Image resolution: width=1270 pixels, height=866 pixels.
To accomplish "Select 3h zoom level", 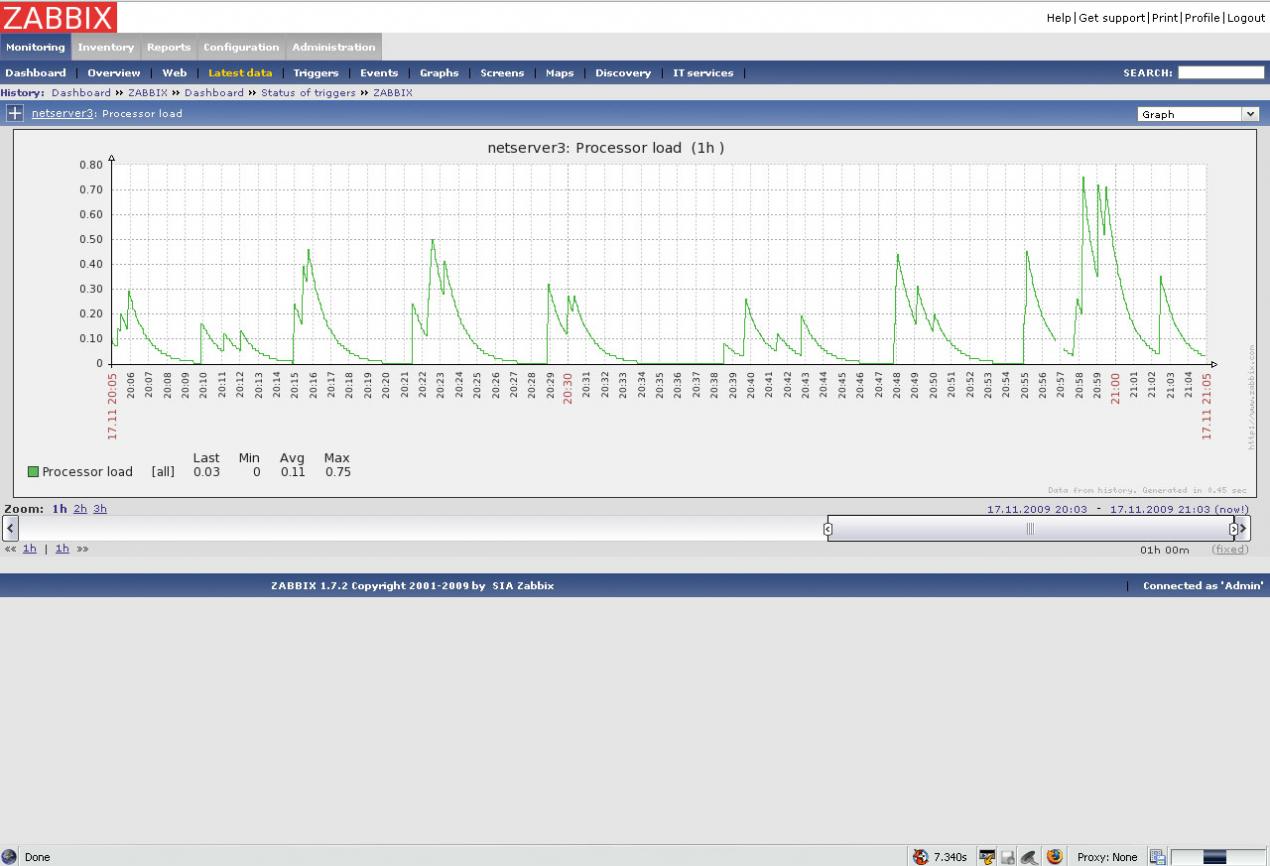I will [x=100, y=509].
